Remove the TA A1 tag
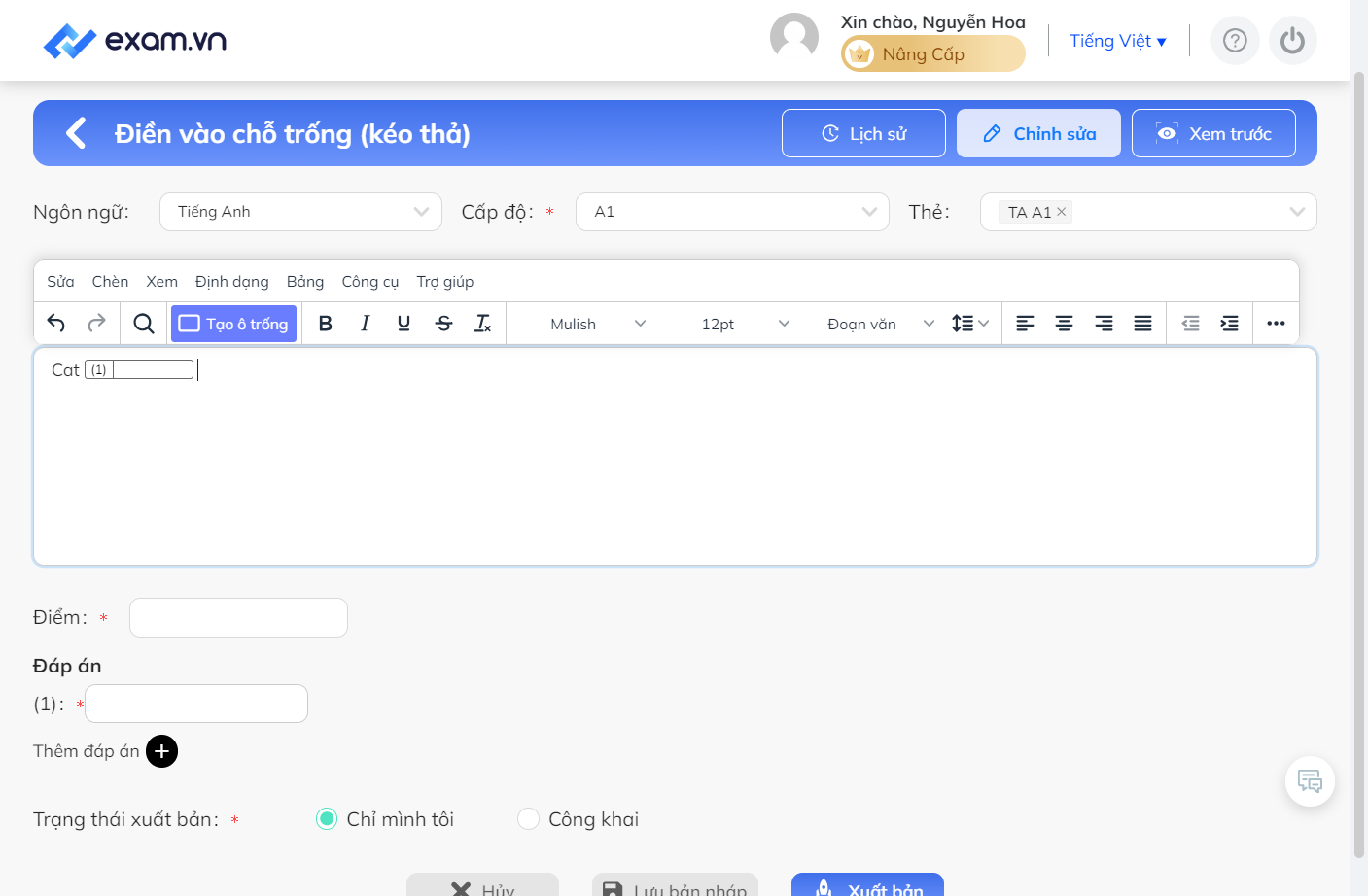The width and height of the screenshot is (1368, 896). point(1062,212)
